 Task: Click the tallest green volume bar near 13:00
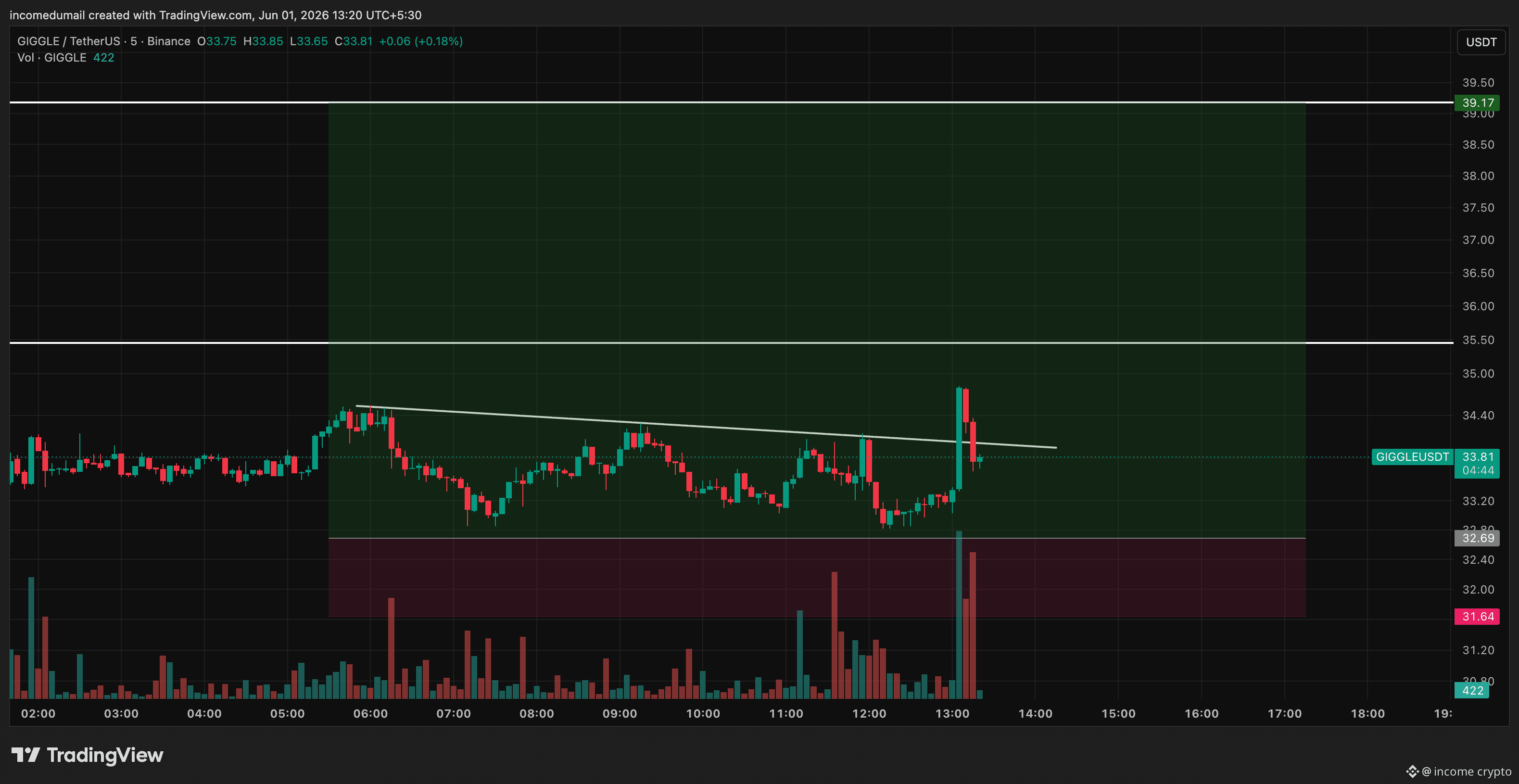(959, 615)
